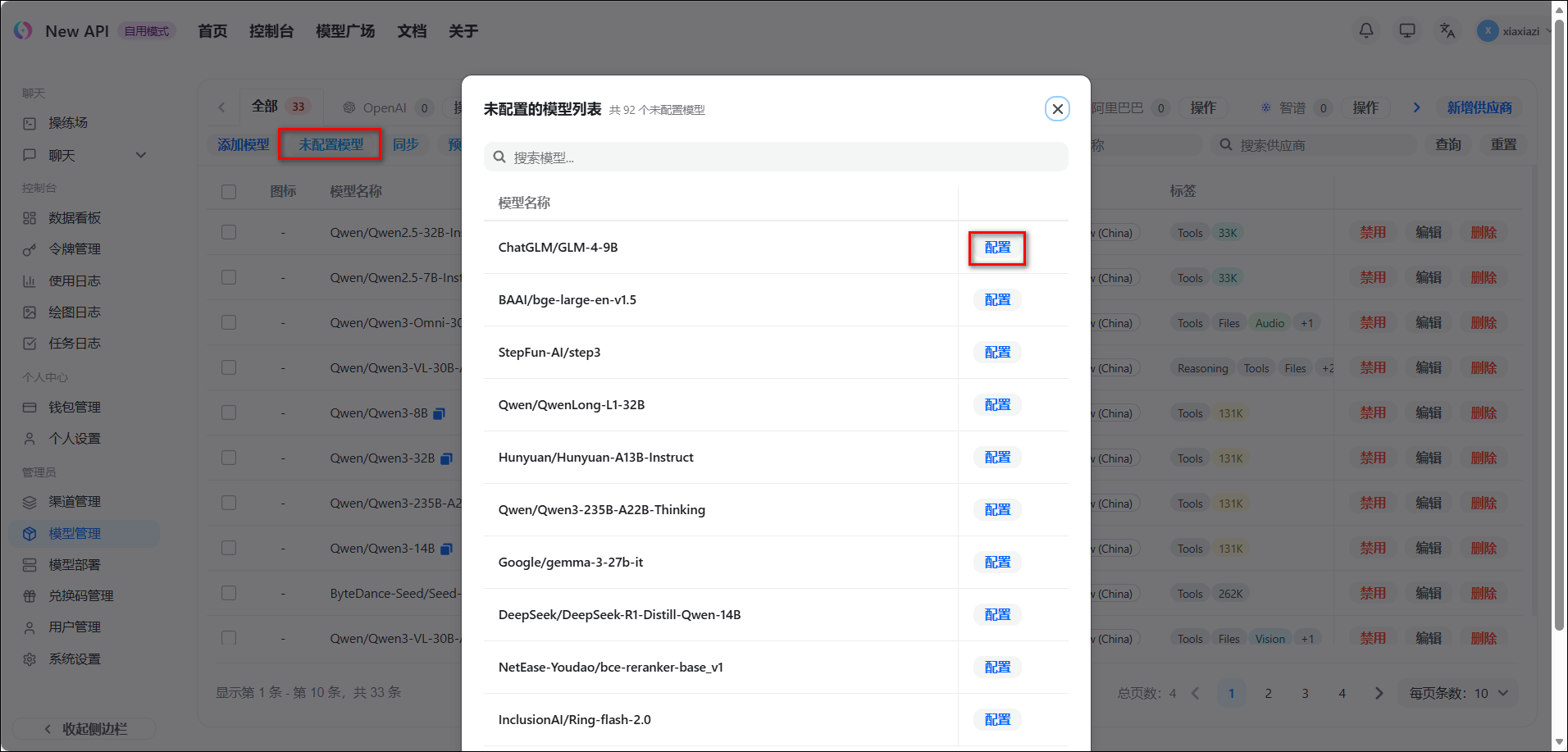Open 模型广场 in the top navigation

coord(345,31)
